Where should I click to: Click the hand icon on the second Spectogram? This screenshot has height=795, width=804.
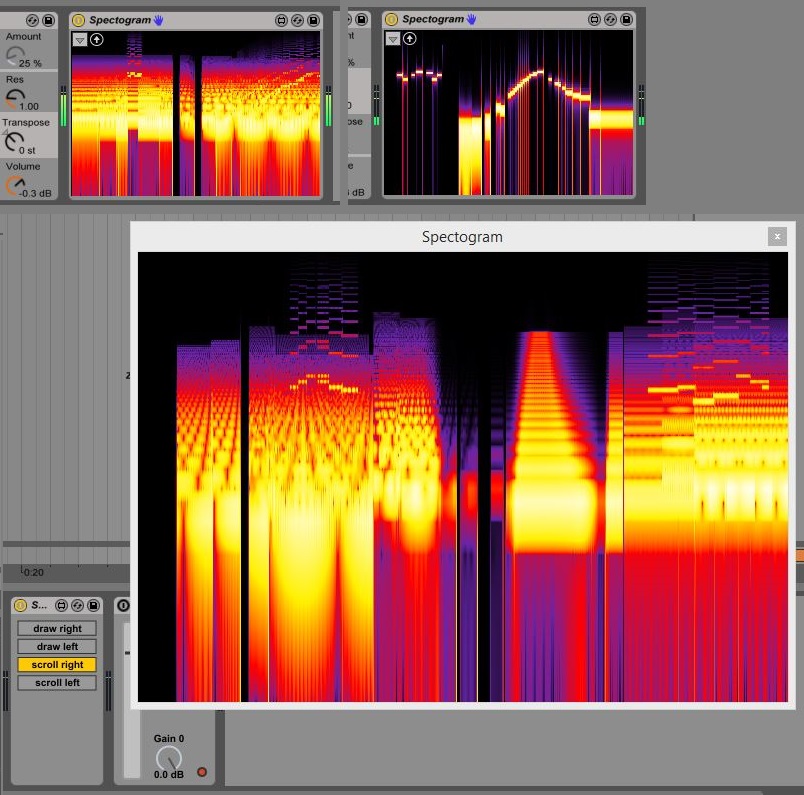pyautogui.click(x=471, y=20)
